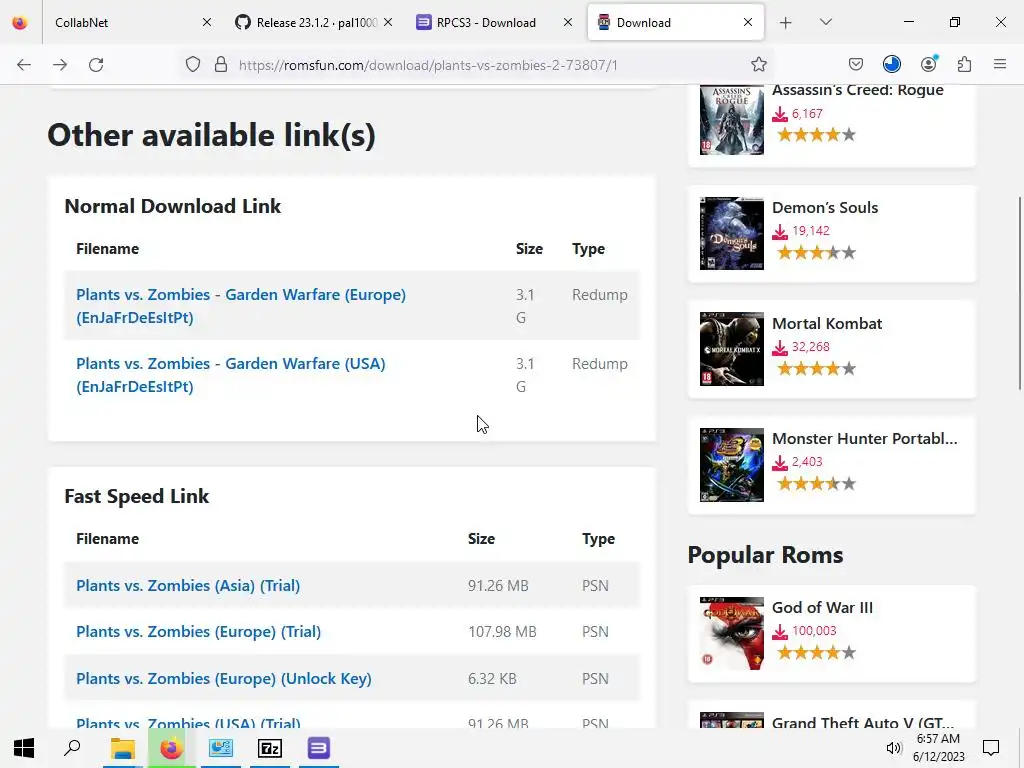Click Popular Roms heading
Screen dimensions: 1024x768
tap(765, 555)
